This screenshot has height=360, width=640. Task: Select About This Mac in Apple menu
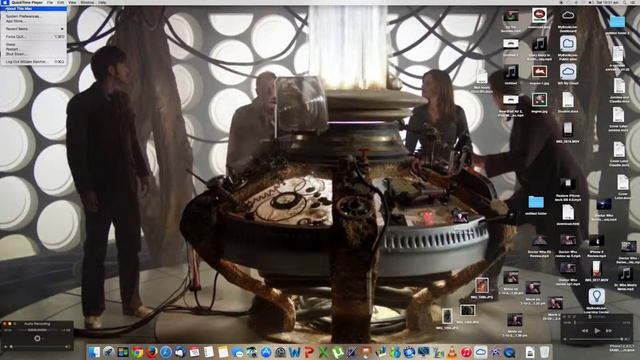pyautogui.click(x=33, y=9)
